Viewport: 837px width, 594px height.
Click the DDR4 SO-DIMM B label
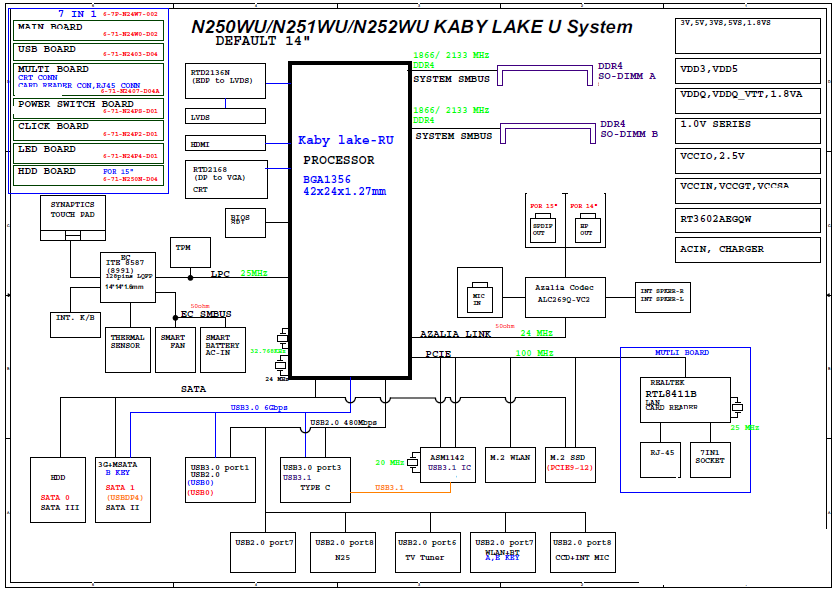point(629,129)
